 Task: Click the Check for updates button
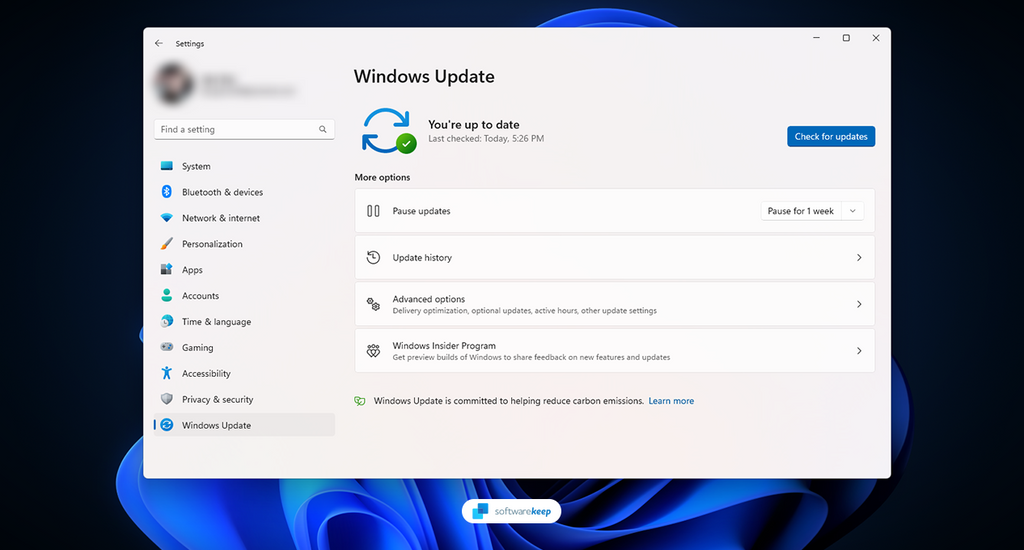(x=831, y=137)
